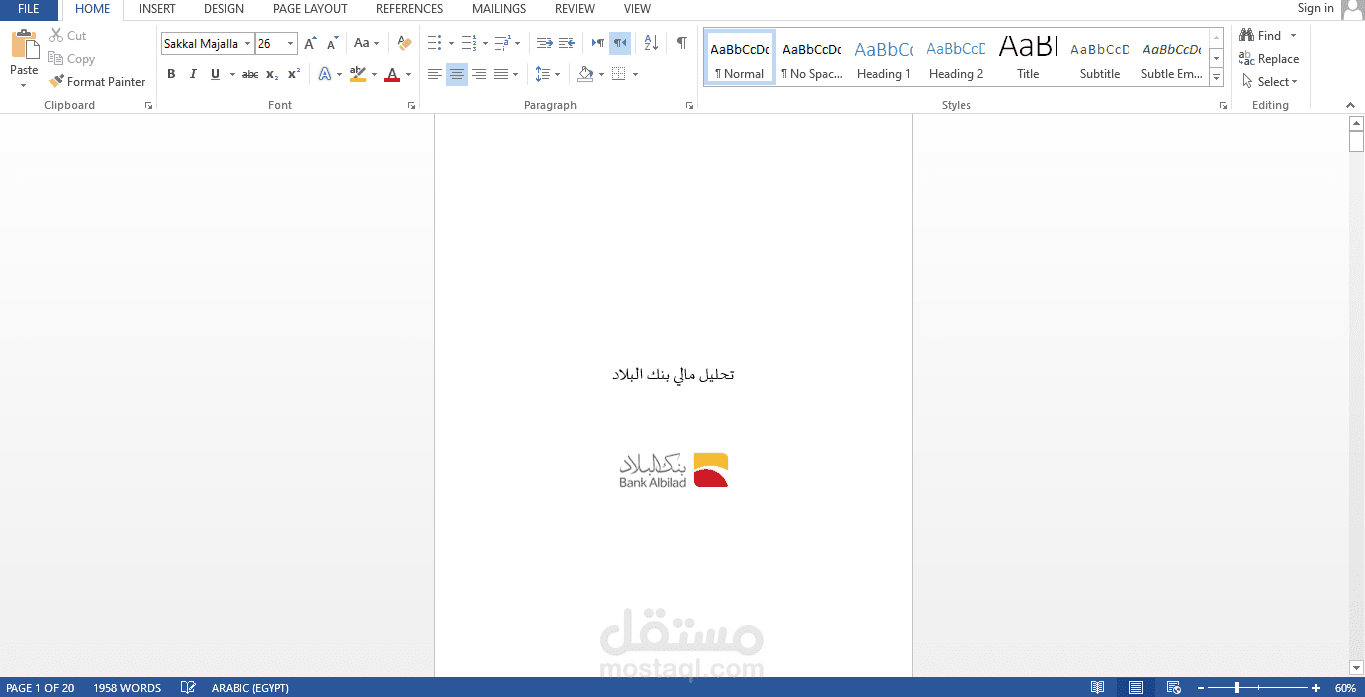
Task: Apply subscript formatting
Action: [x=272, y=74]
